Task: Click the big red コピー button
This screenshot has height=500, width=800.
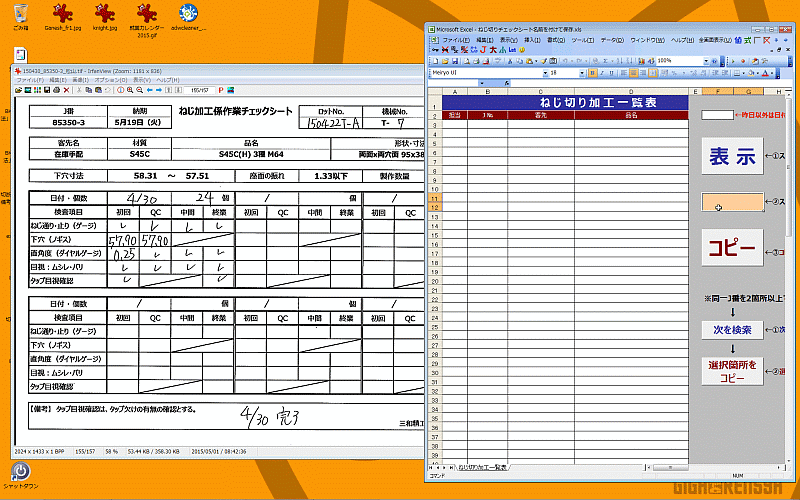Action: tap(732, 247)
